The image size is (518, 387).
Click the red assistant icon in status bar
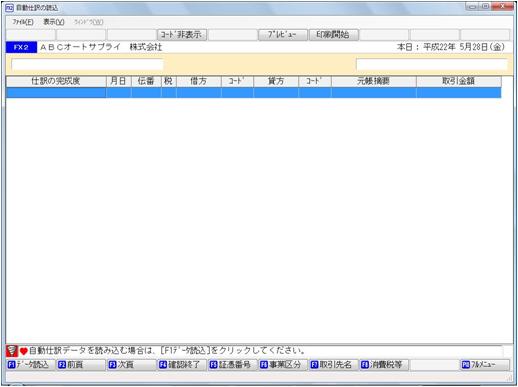tap(12, 351)
